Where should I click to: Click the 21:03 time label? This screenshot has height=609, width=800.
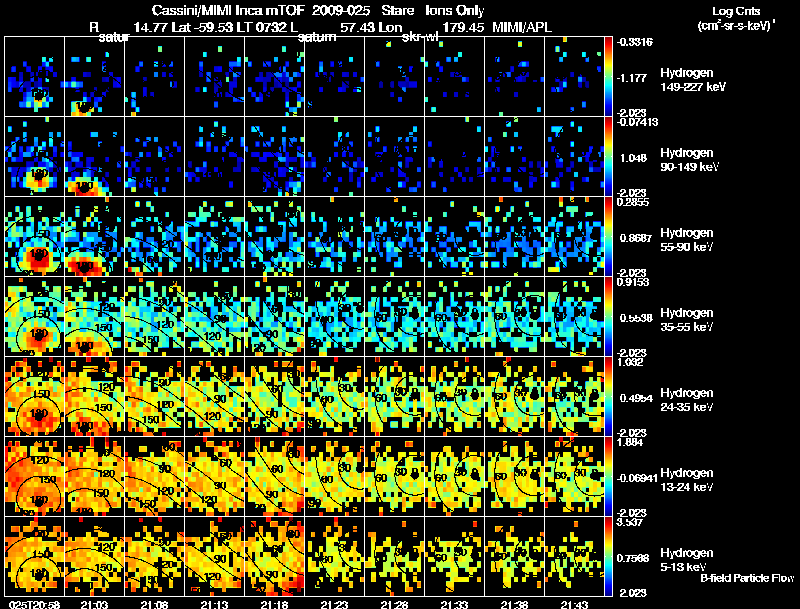[94, 604]
